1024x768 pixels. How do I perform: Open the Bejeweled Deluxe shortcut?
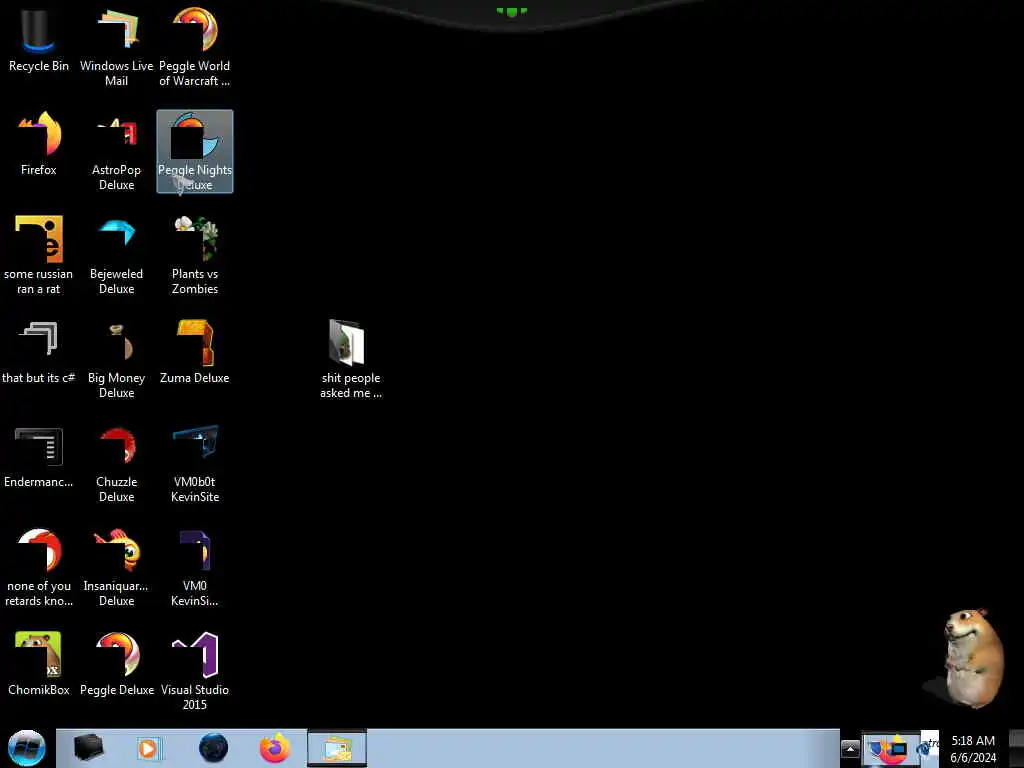point(116,255)
